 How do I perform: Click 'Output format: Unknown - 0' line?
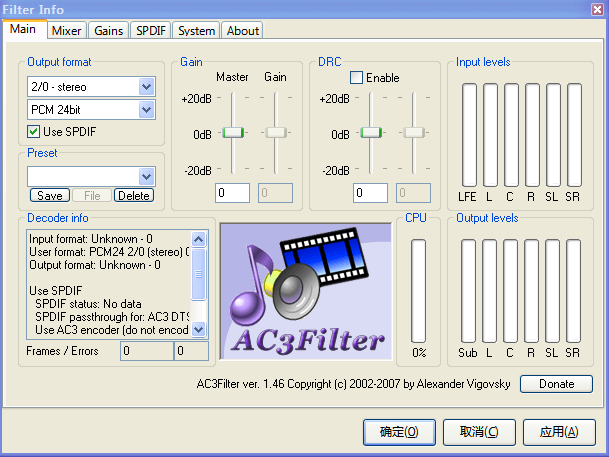(x=95, y=265)
